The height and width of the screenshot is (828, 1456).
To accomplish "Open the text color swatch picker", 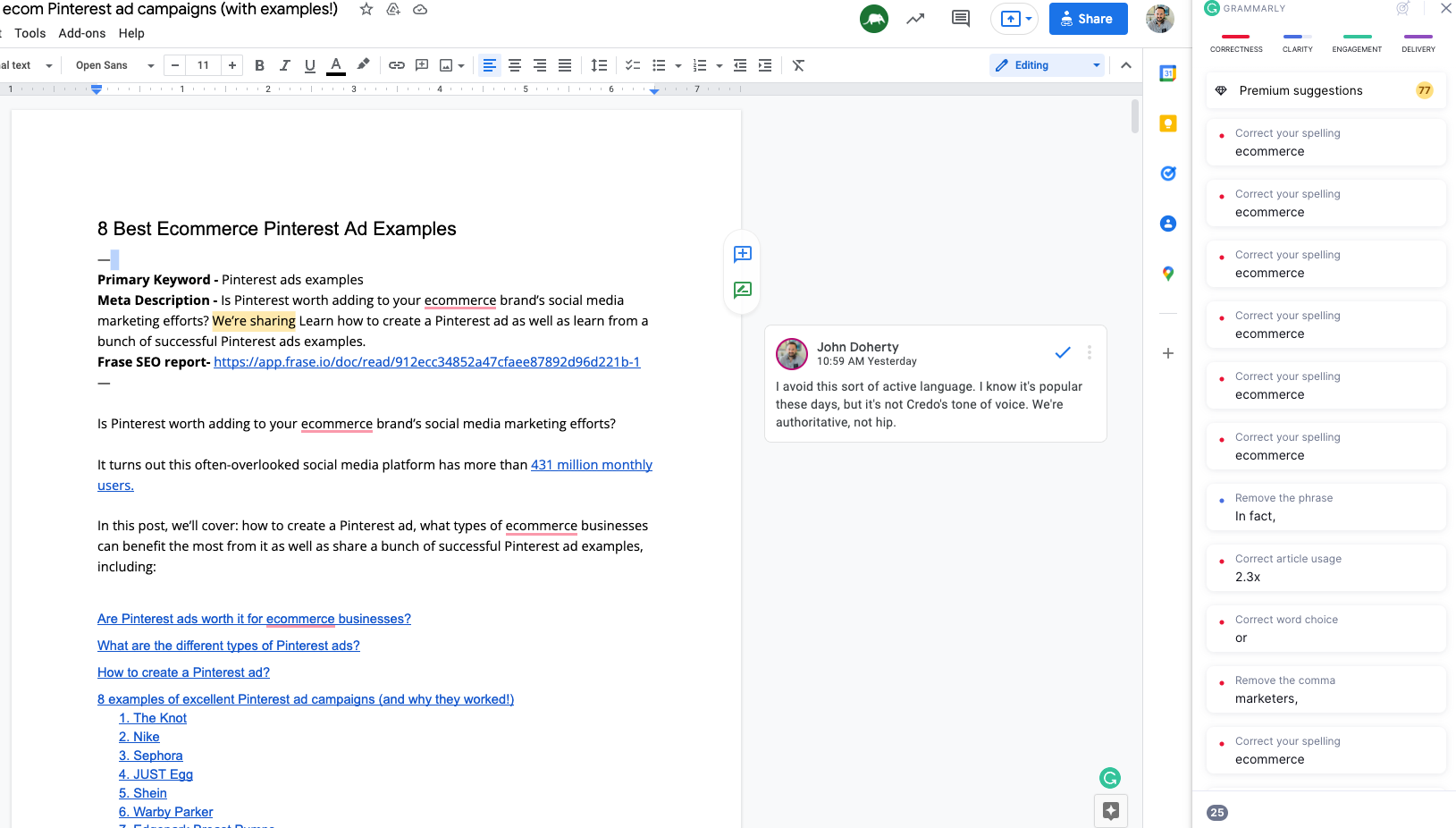I will [x=335, y=64].
